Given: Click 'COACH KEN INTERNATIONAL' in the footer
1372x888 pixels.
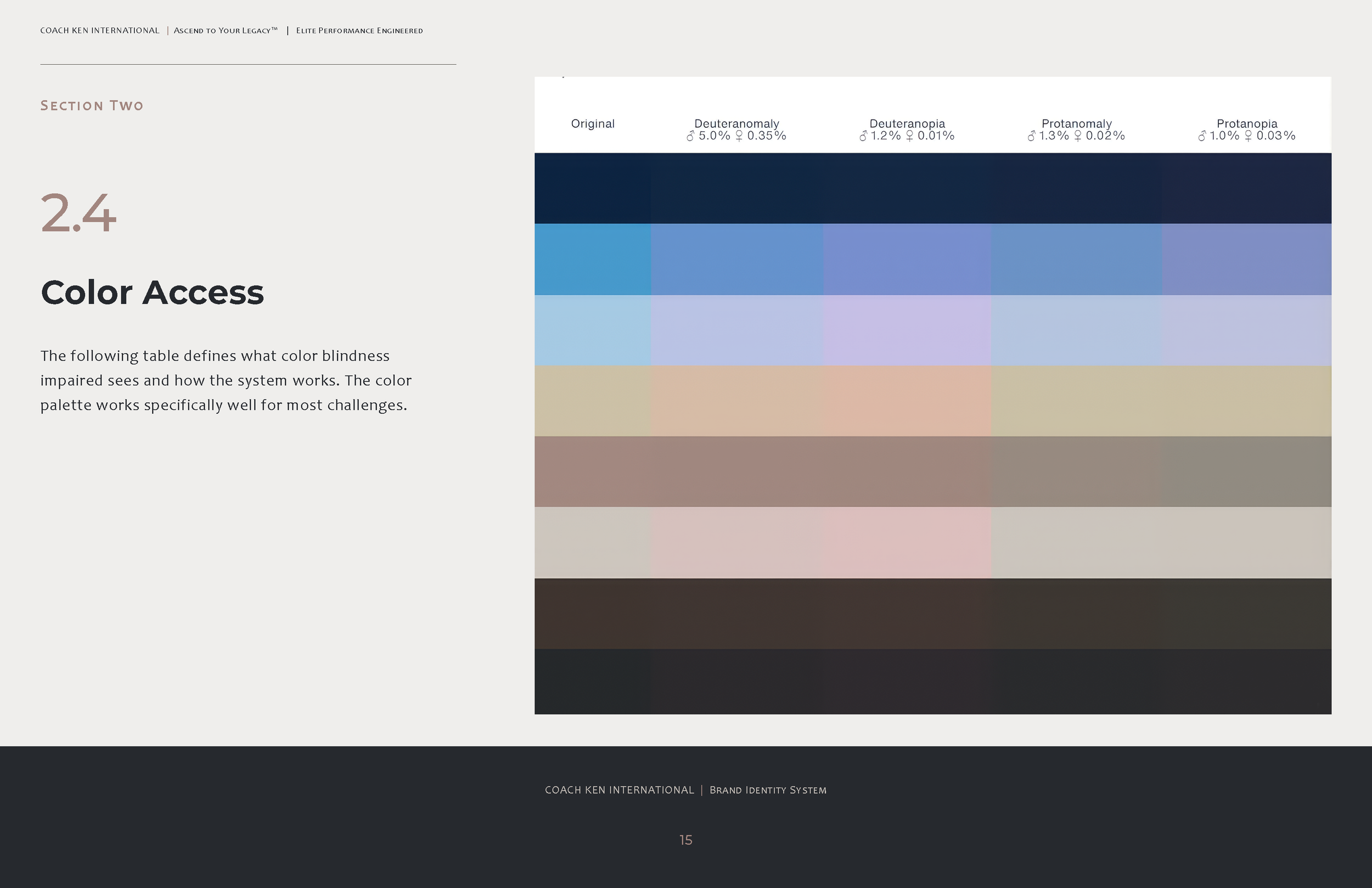Looking at the screenshot, I should [x=619, y=790].
